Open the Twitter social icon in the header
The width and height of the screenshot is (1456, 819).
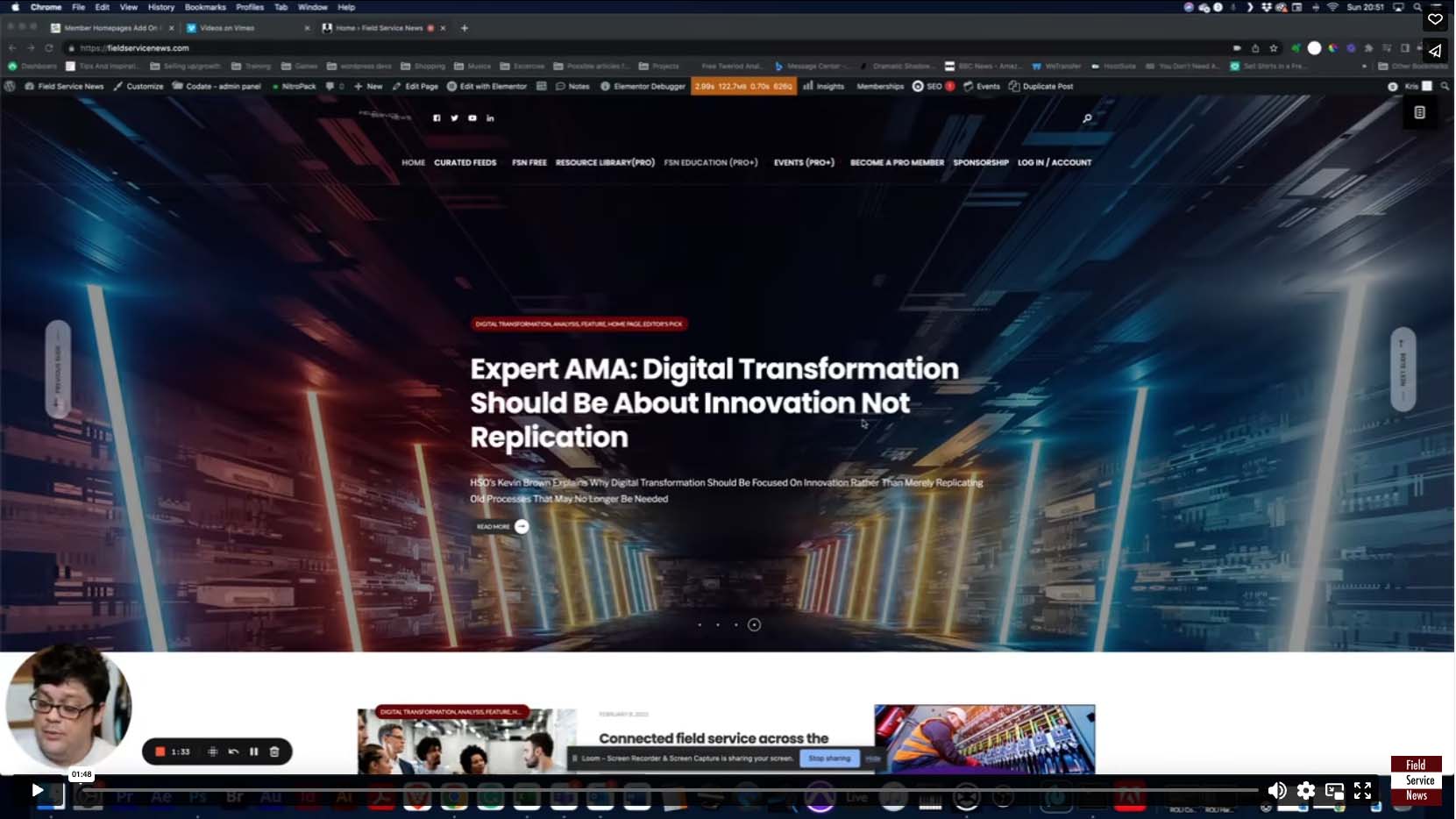(454, 118)
